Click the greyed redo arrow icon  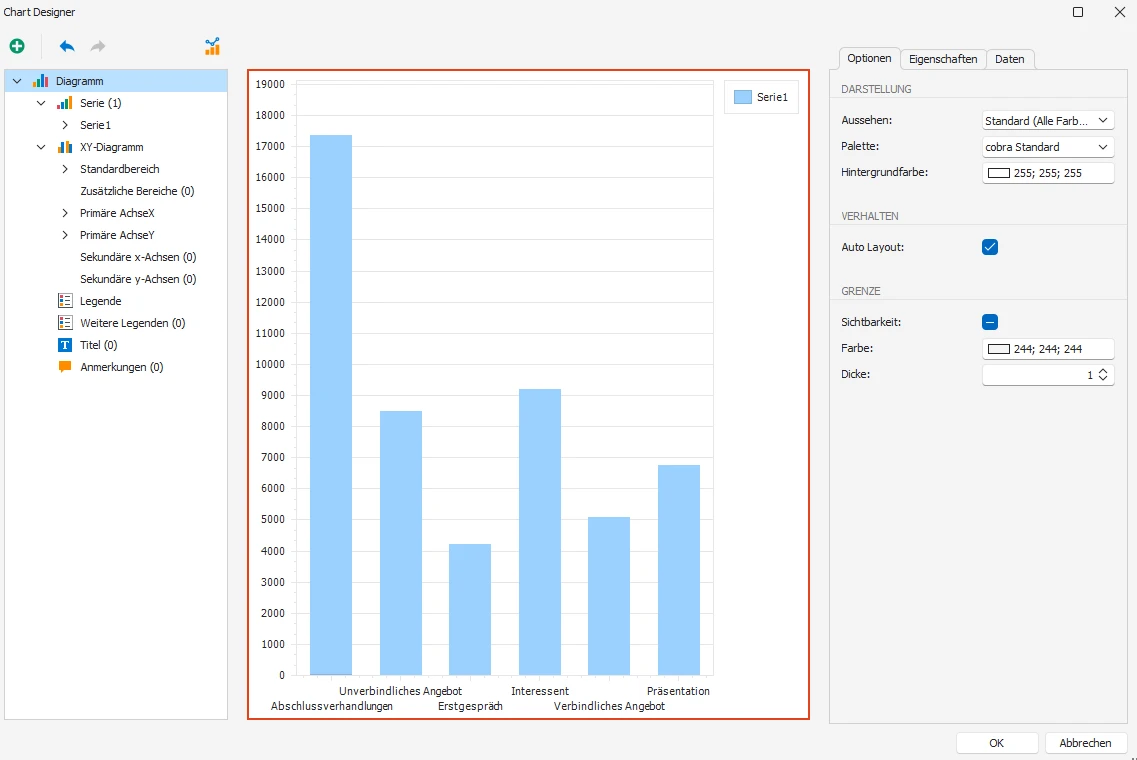[x=97, y=46]
